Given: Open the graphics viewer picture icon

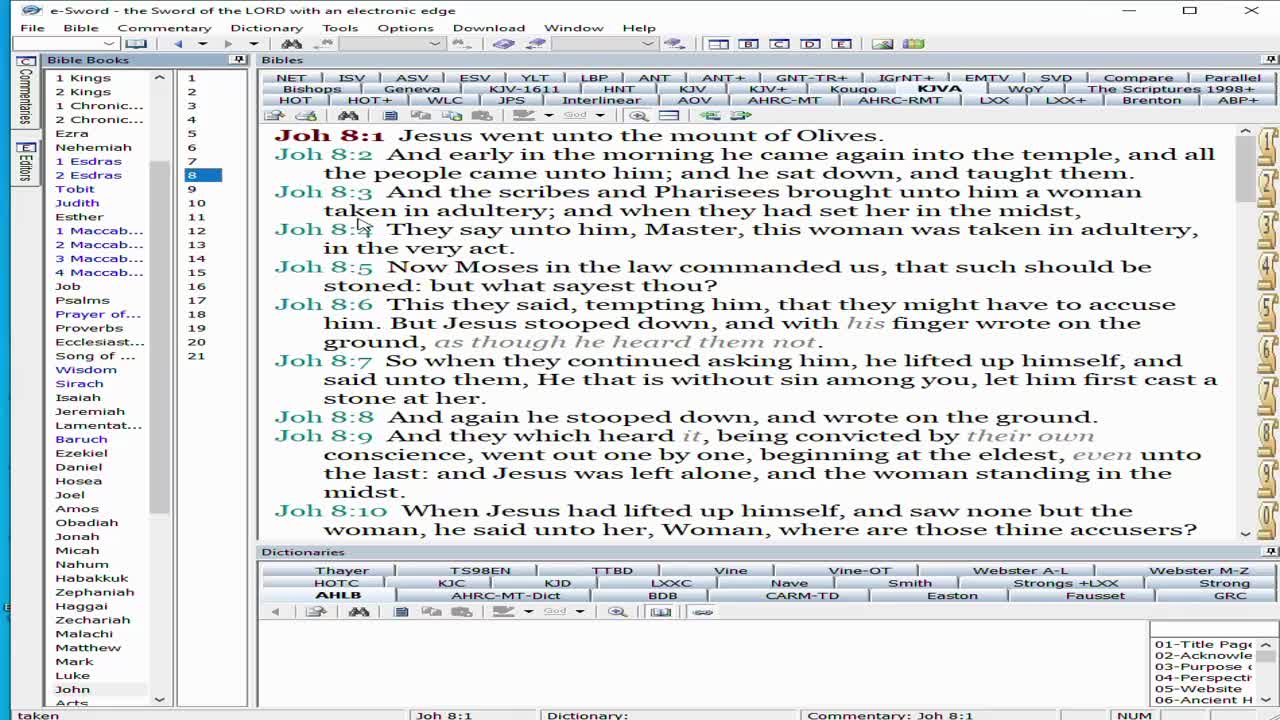Looking at the screenshot, I should tap(882, 44).
